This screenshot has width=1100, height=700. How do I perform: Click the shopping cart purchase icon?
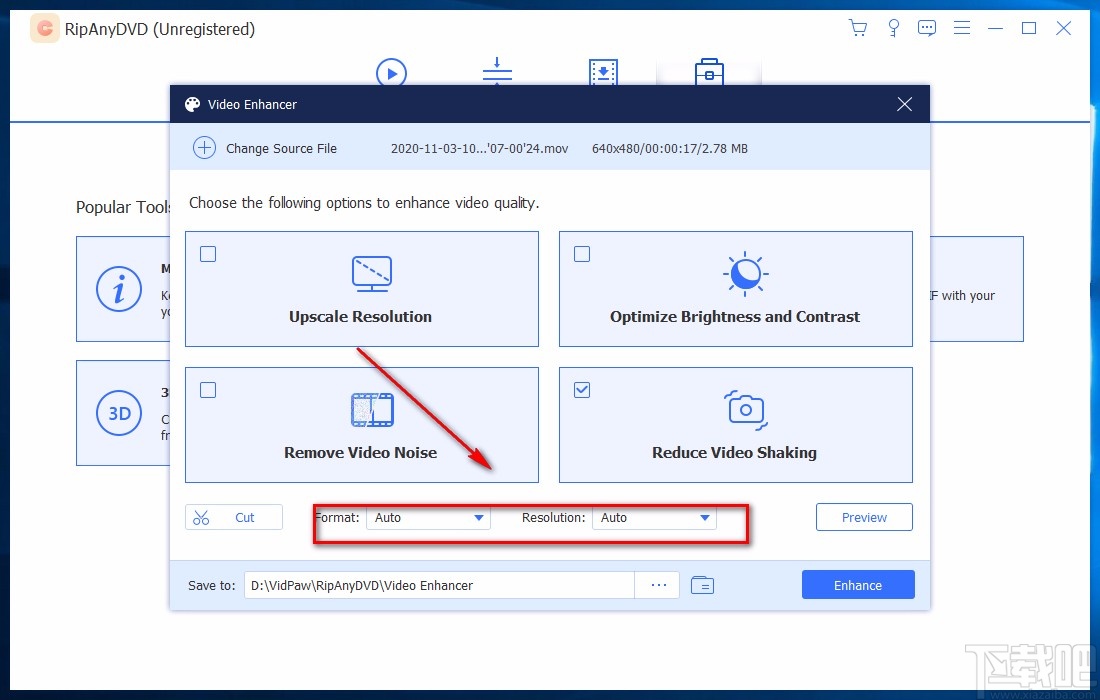pyautogui.click(x=858, y=28)
